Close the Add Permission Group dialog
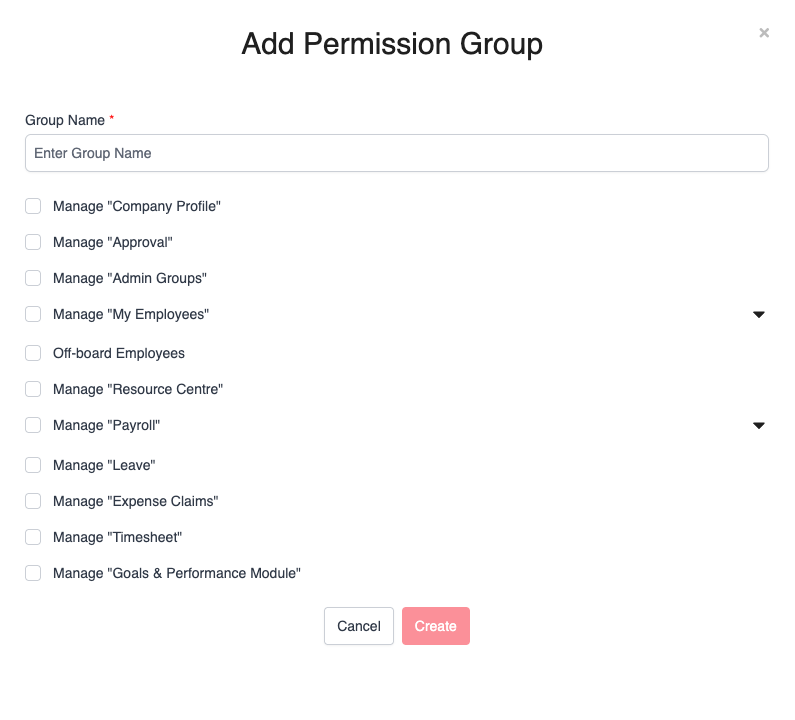 point(764,33)
